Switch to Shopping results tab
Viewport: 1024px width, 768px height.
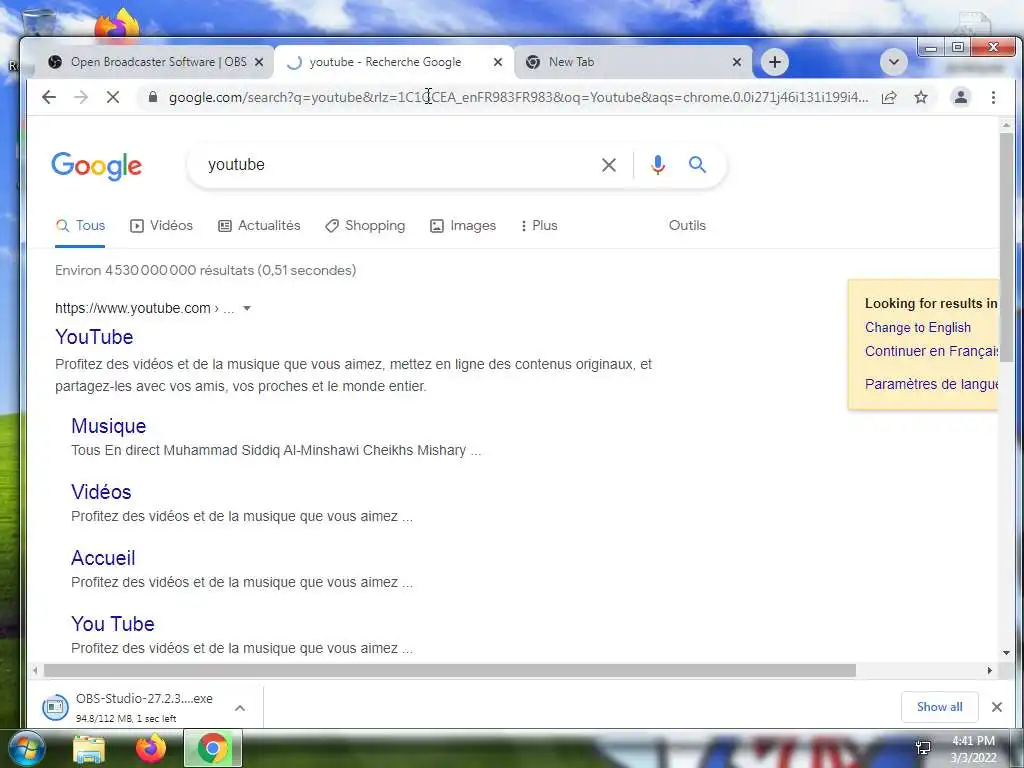tap(365, 226)
